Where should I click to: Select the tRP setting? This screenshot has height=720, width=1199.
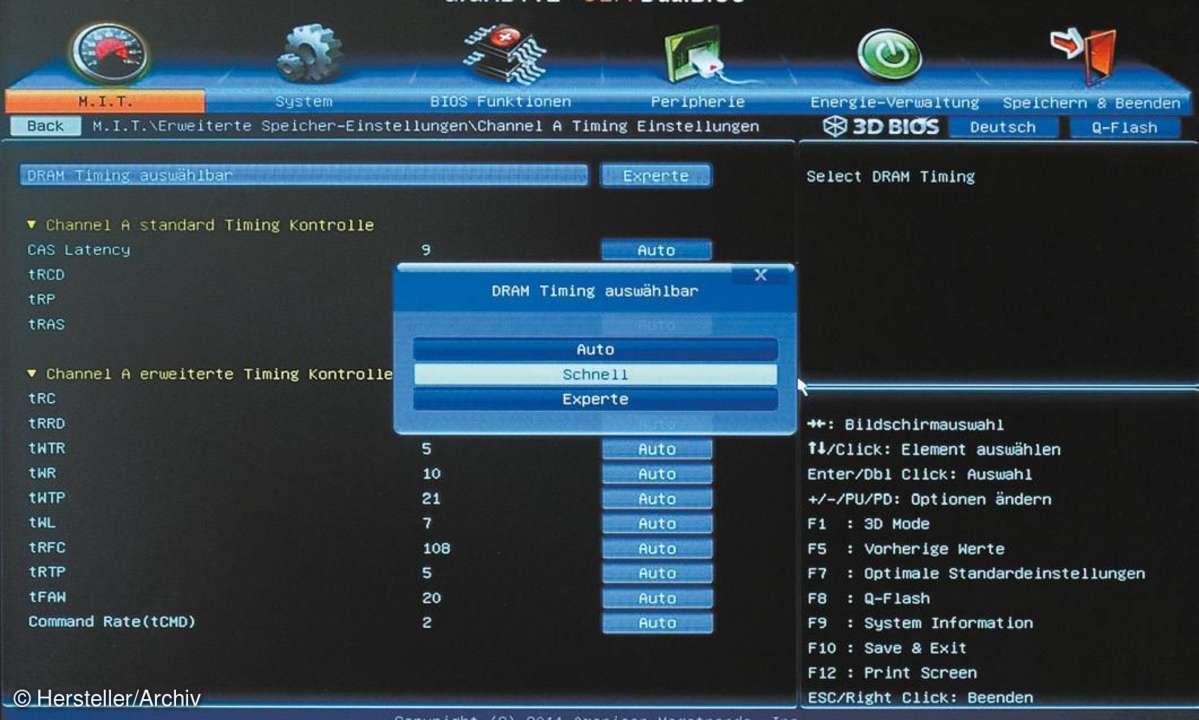(41, 299)
